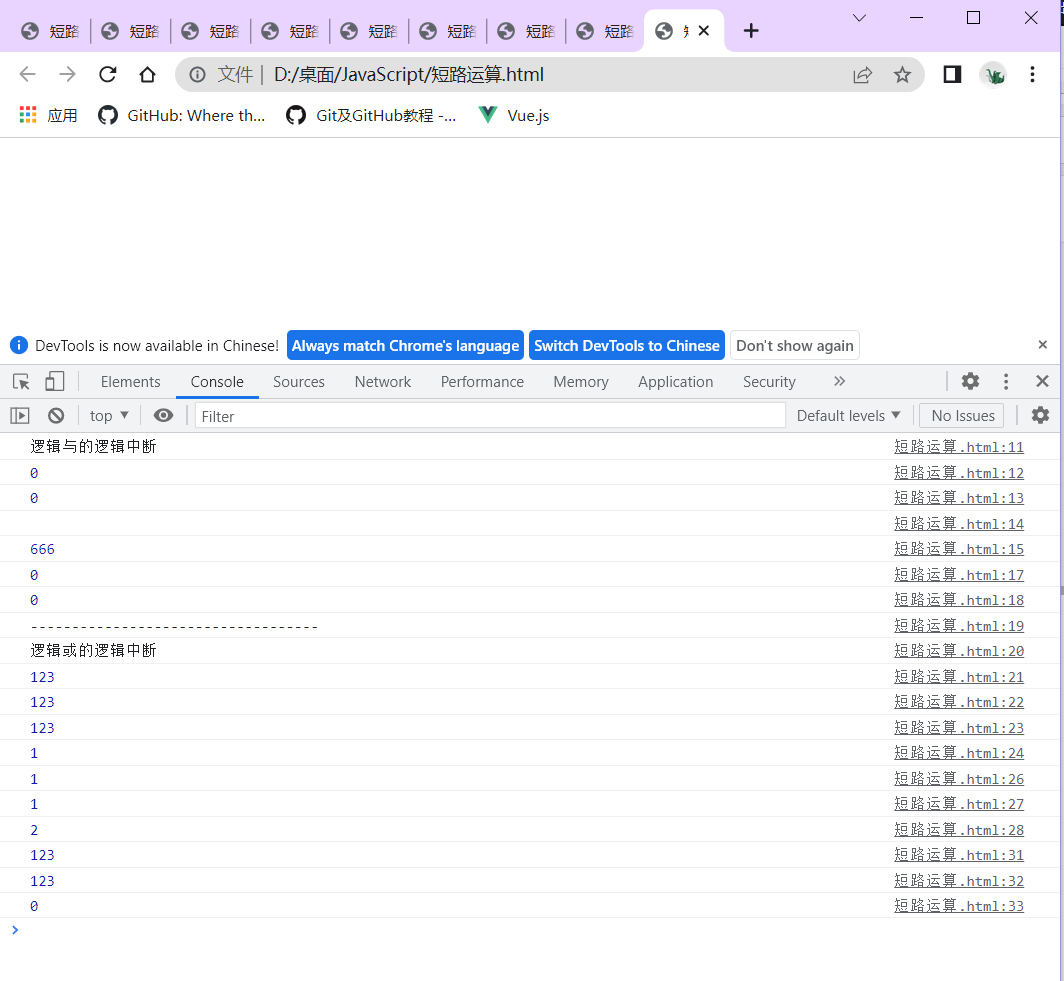Close the active browser tab
This screenshot has width=1064, height=981.
click(x=704, y=31)
